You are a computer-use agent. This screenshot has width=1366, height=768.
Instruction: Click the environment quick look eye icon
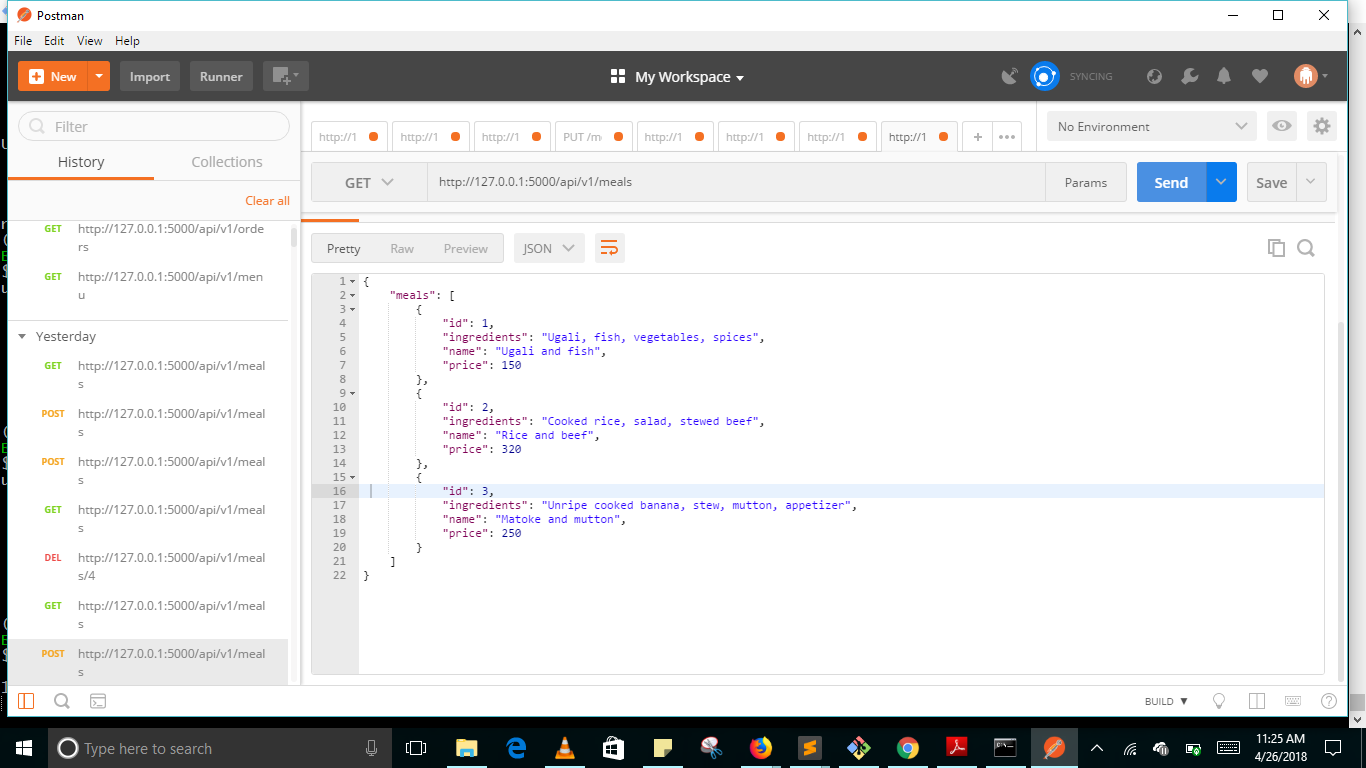coord(1282,126)
